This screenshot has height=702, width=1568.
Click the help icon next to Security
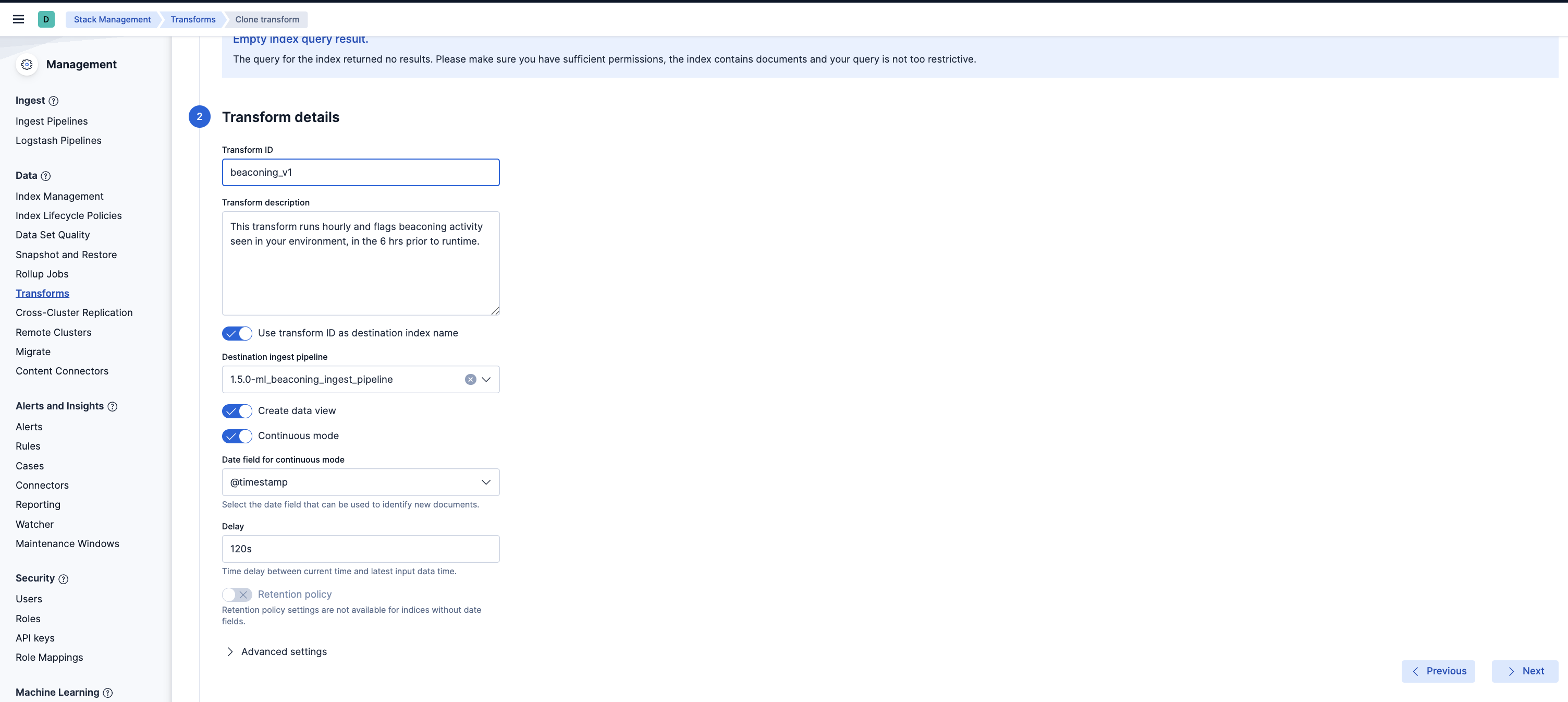(63, 579)
